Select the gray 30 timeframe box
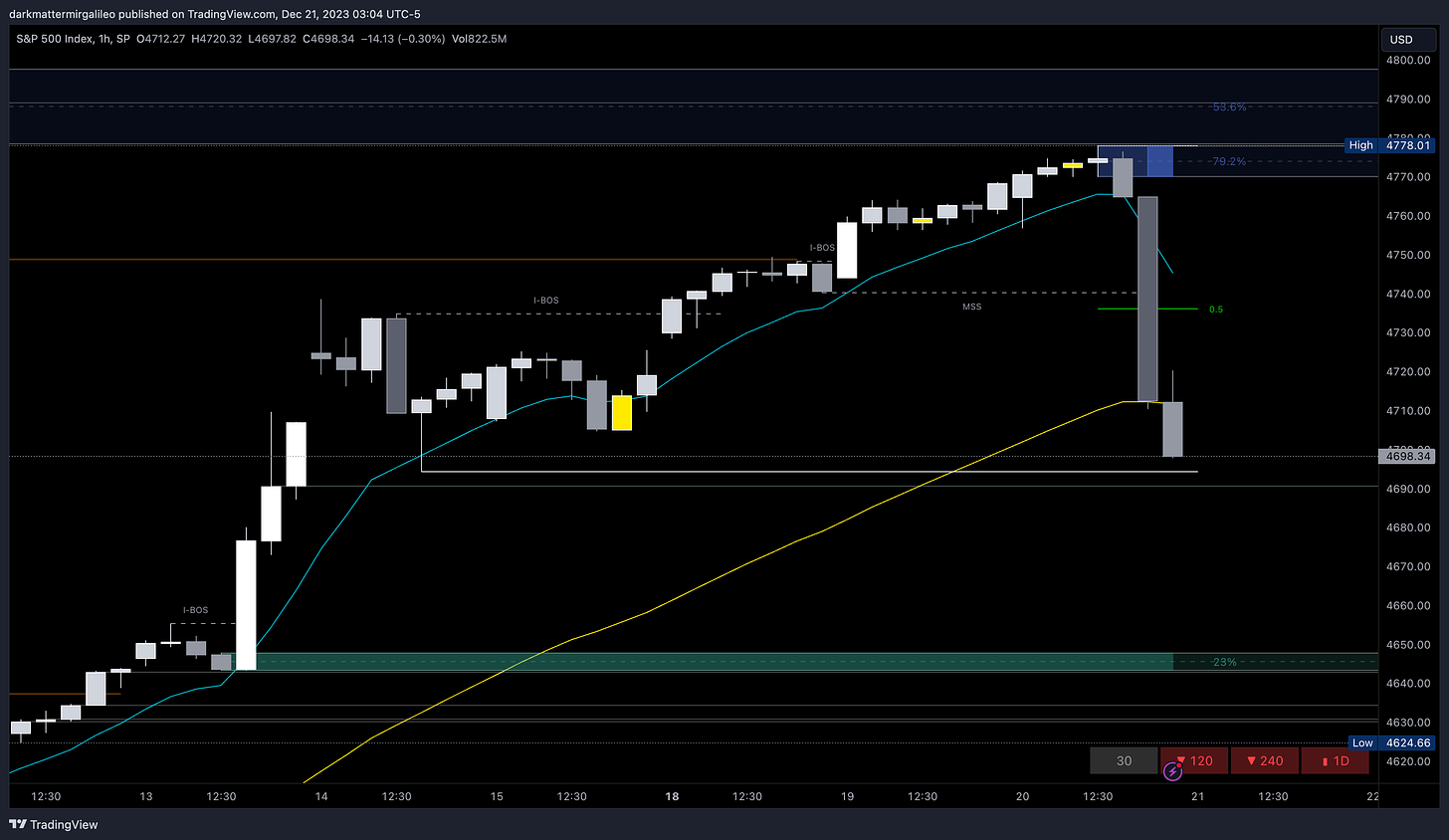The width and height of the screenshot is (1449, 840). [x=1124, y=760]
